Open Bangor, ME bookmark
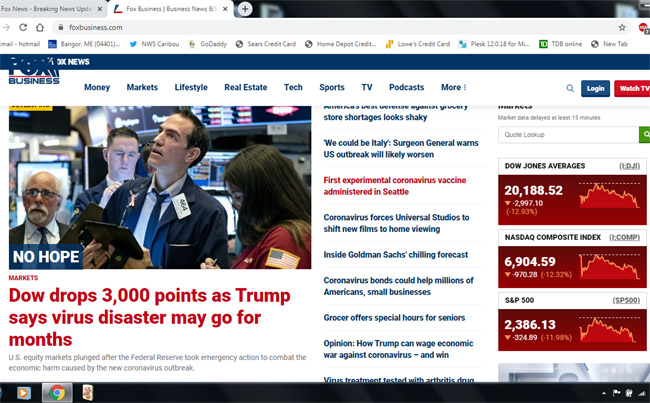Image resolution: width=650 pixels, height=403 pixels. click(x=84, y=44)
